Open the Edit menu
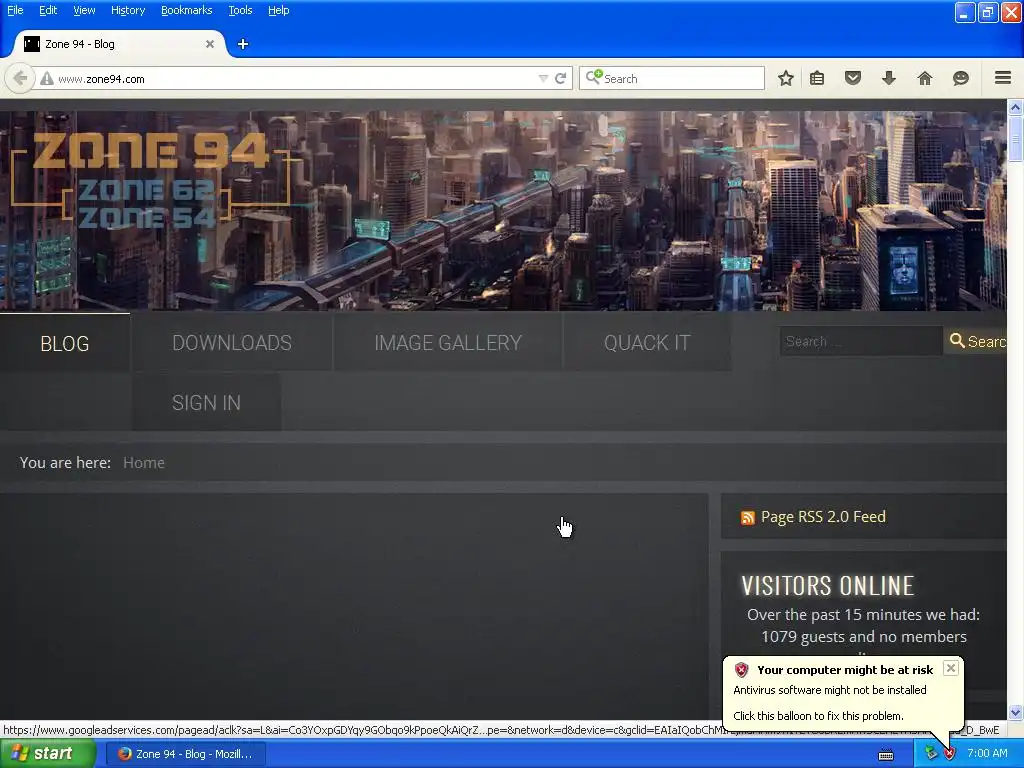 click(x=48, y=10)
